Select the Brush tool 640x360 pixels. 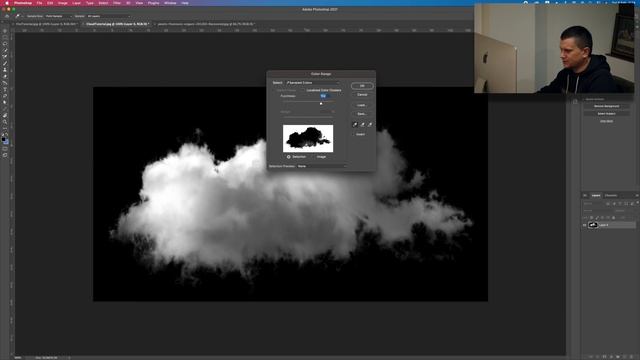[x=5, y=63]
